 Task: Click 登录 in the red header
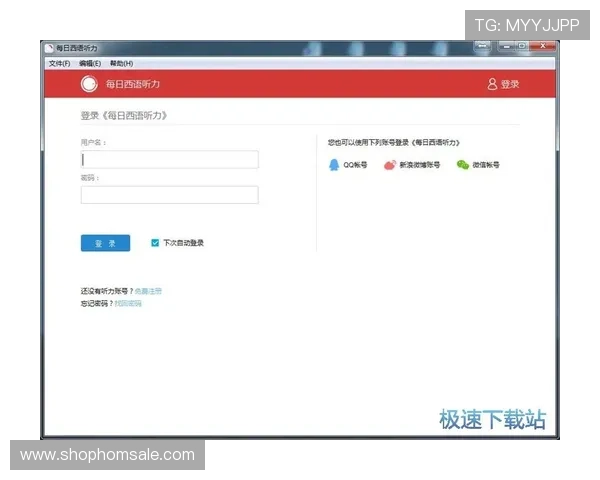click(510, 84)
